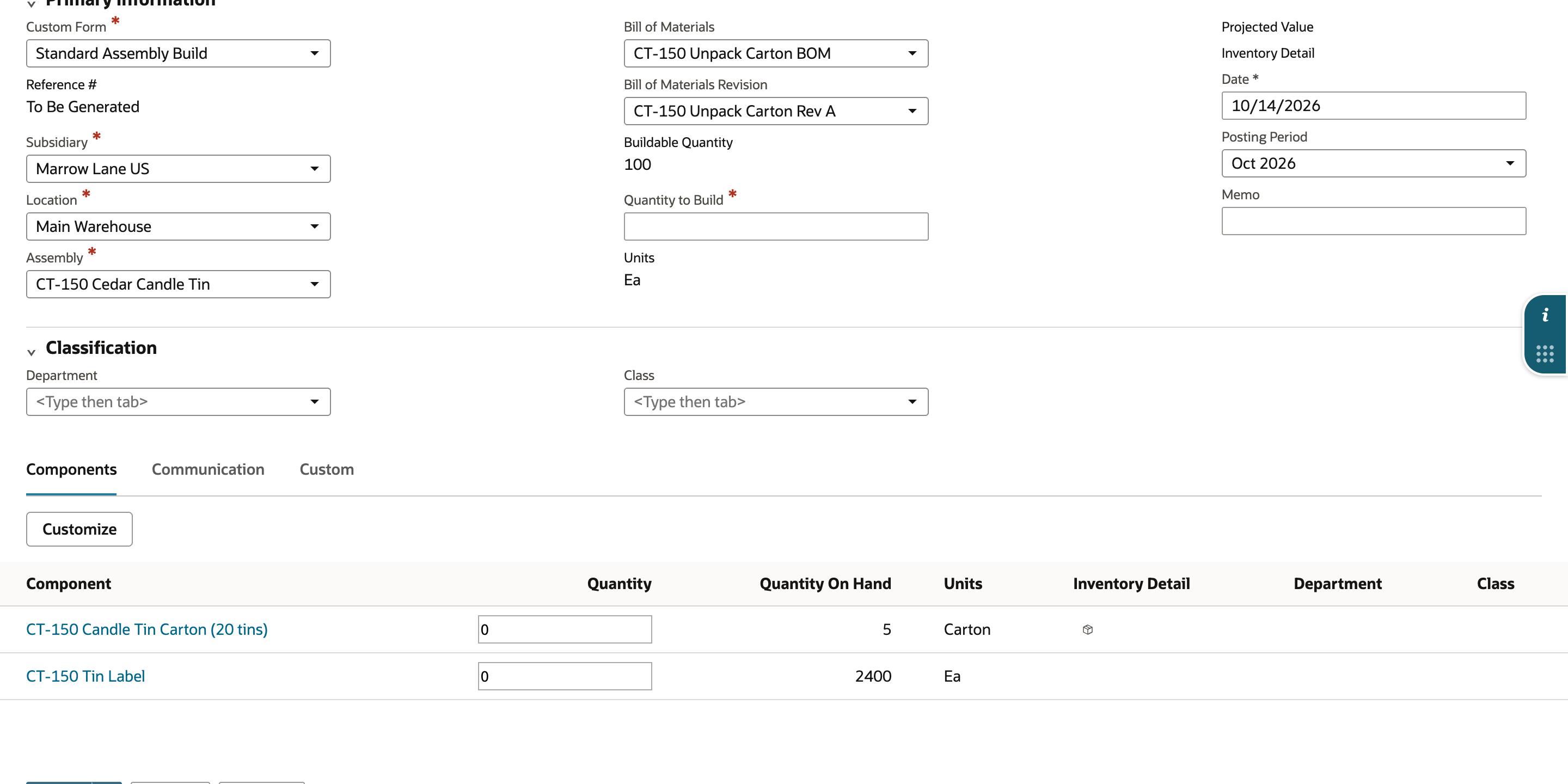Open the Subsidiary dropdown Marrow Lane US
1568x784 pixels.
pos(179,169)
